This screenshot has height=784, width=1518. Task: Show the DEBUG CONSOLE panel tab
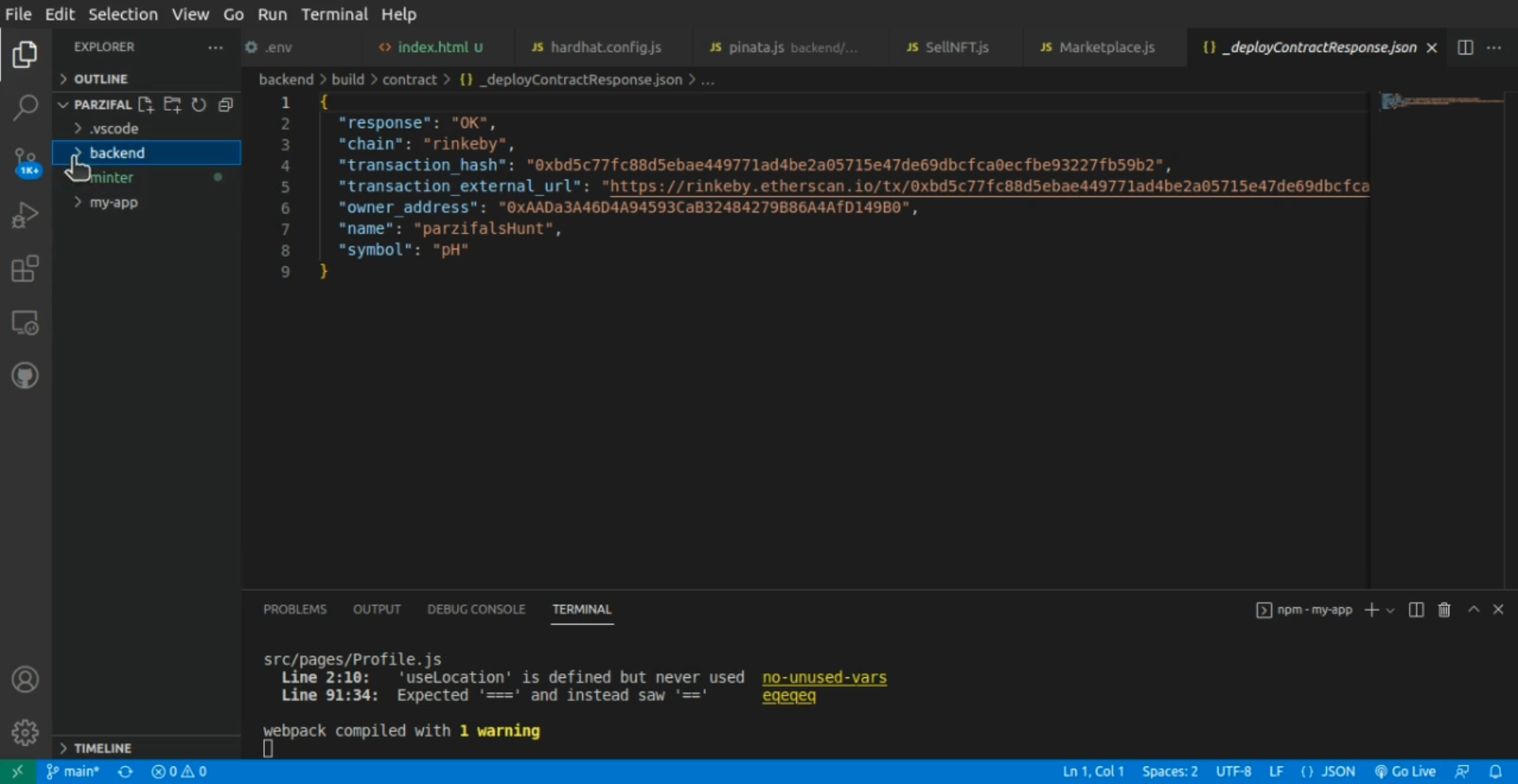[476, 609]
